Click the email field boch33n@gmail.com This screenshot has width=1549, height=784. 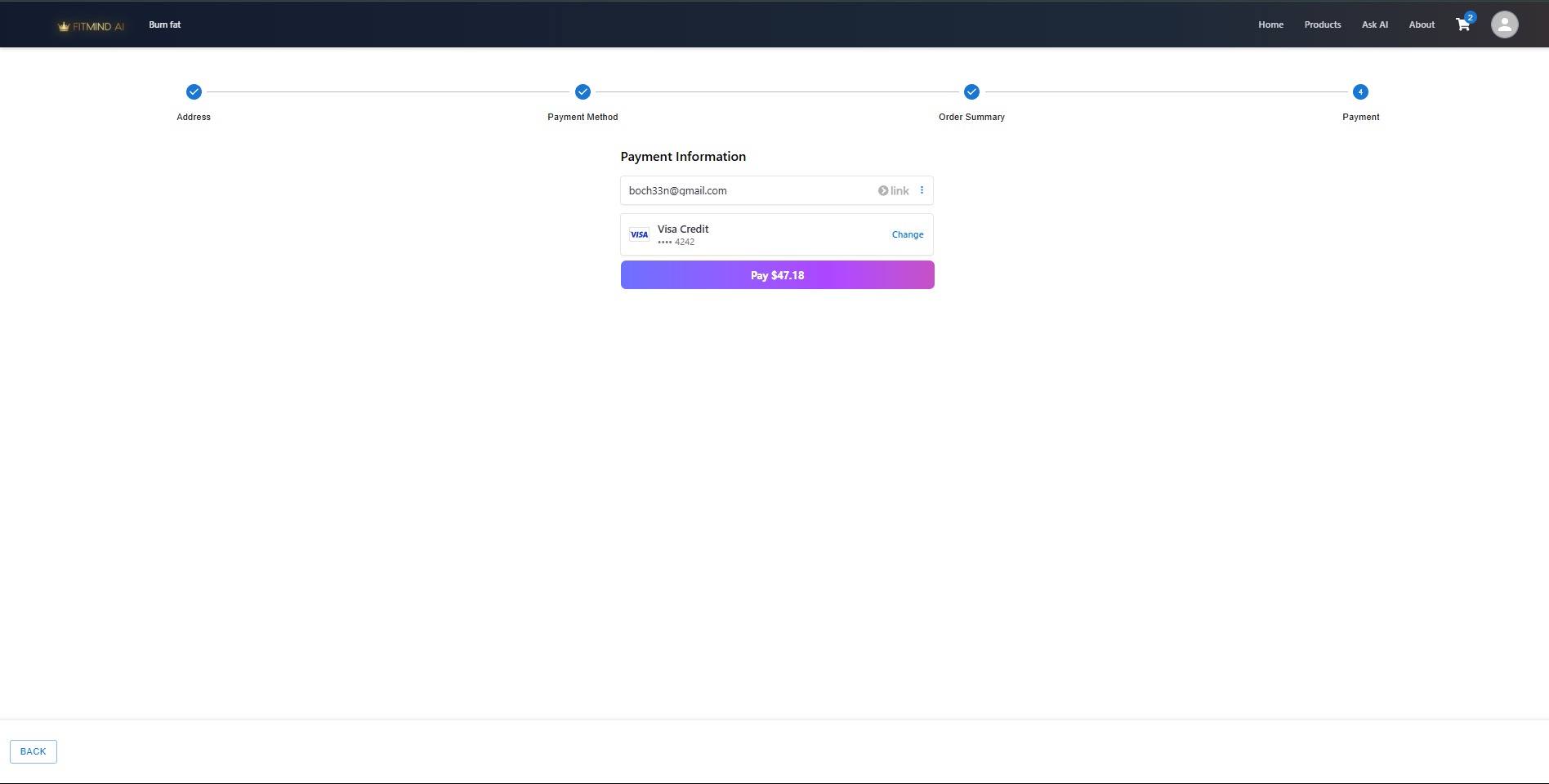[x=777, y=190]
